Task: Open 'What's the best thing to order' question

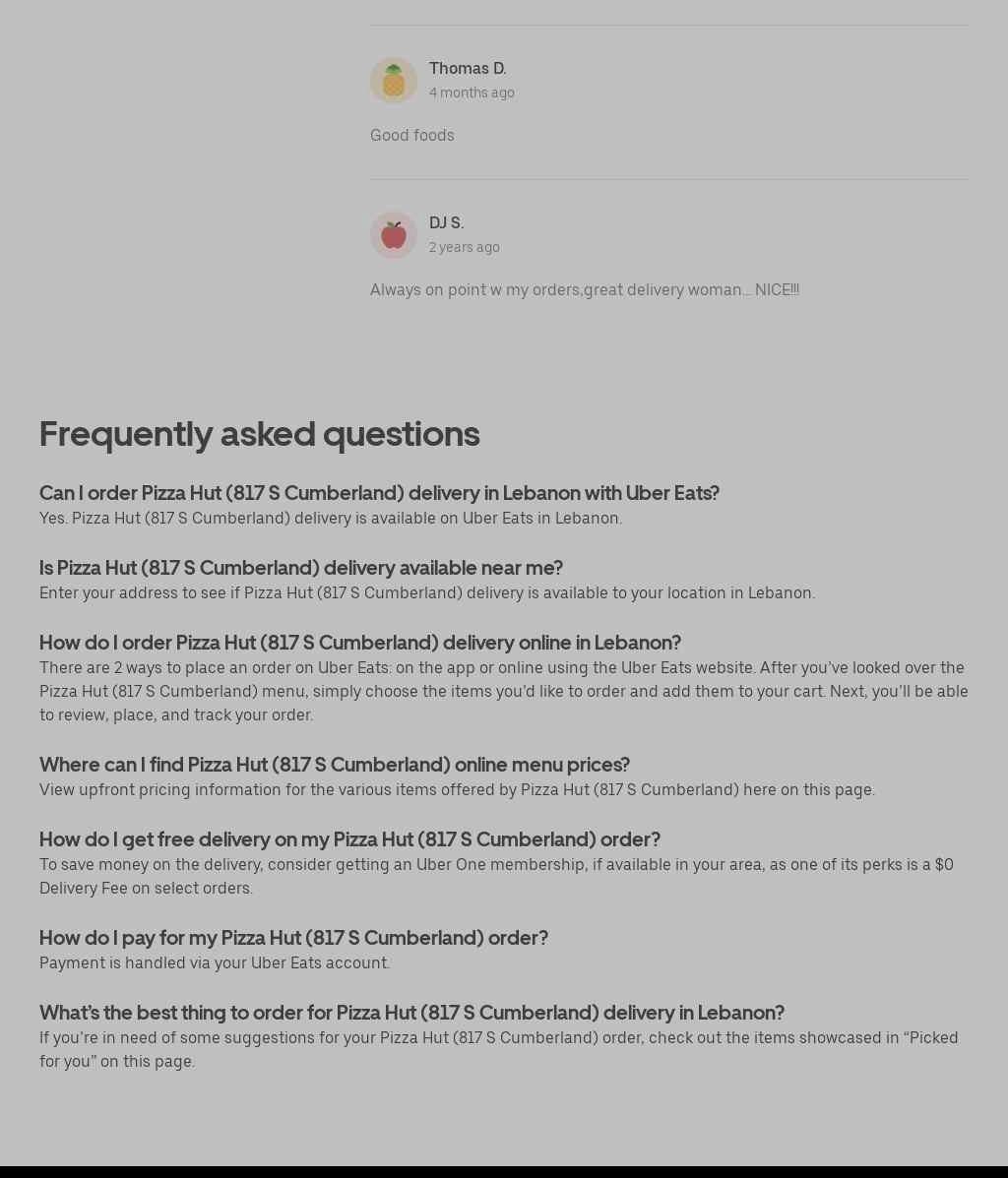Action: [411, 1013]
